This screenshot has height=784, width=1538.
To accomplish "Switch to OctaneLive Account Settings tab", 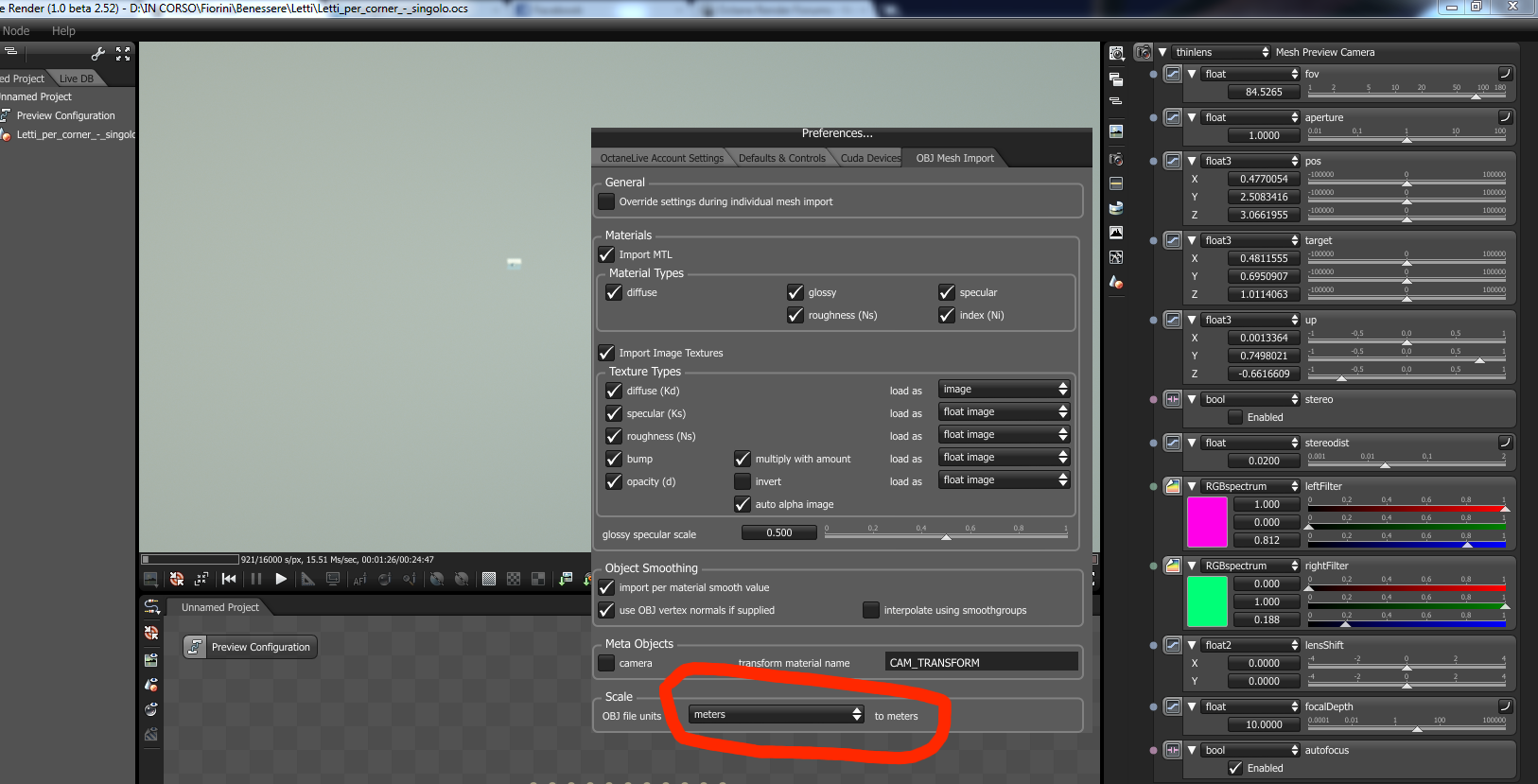I will 662,158.
